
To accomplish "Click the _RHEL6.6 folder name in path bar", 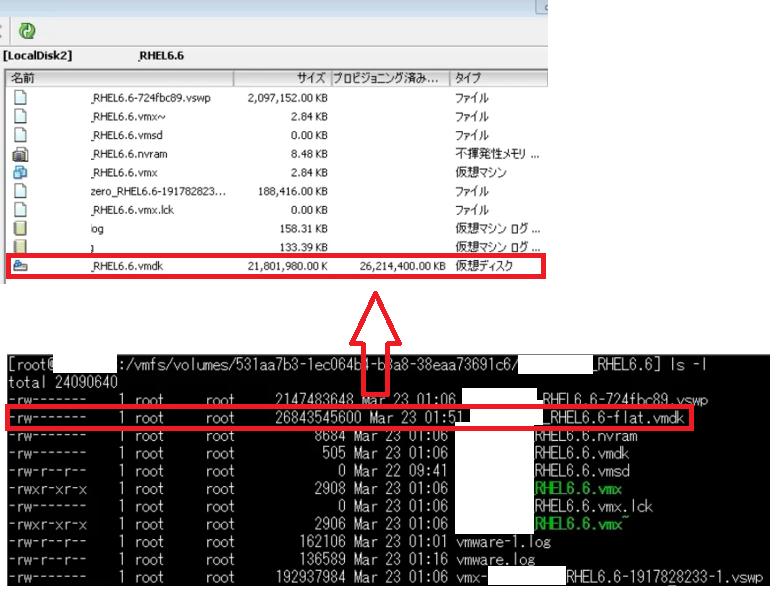I will coord(161,56).
